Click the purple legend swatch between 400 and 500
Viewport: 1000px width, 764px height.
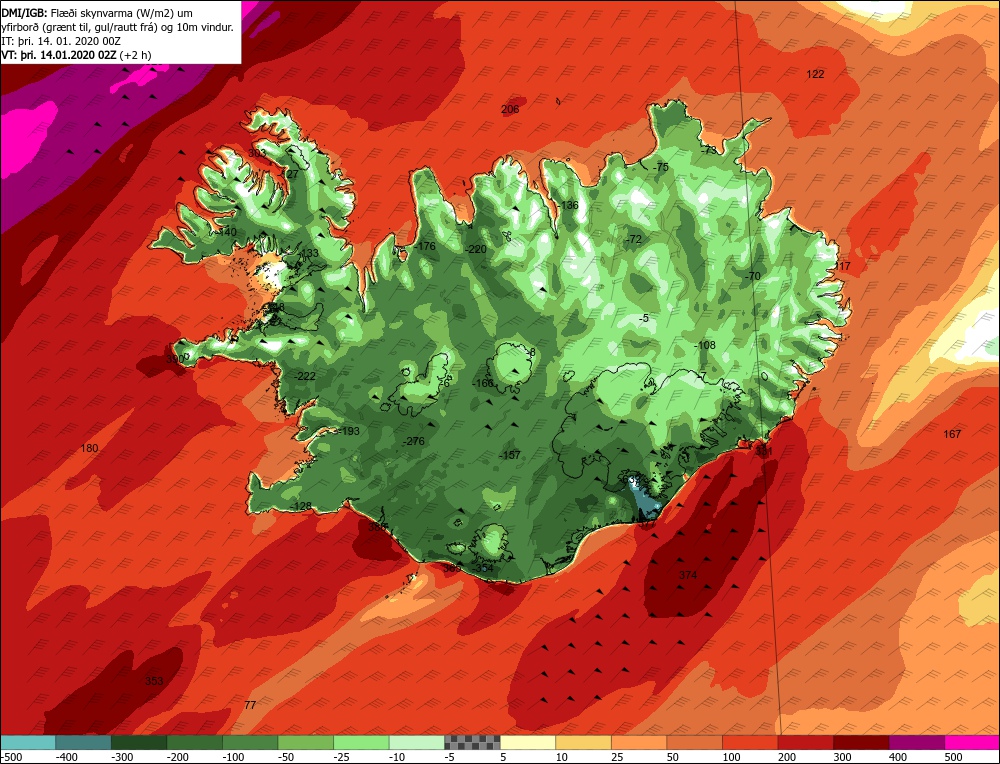point(916,742)
